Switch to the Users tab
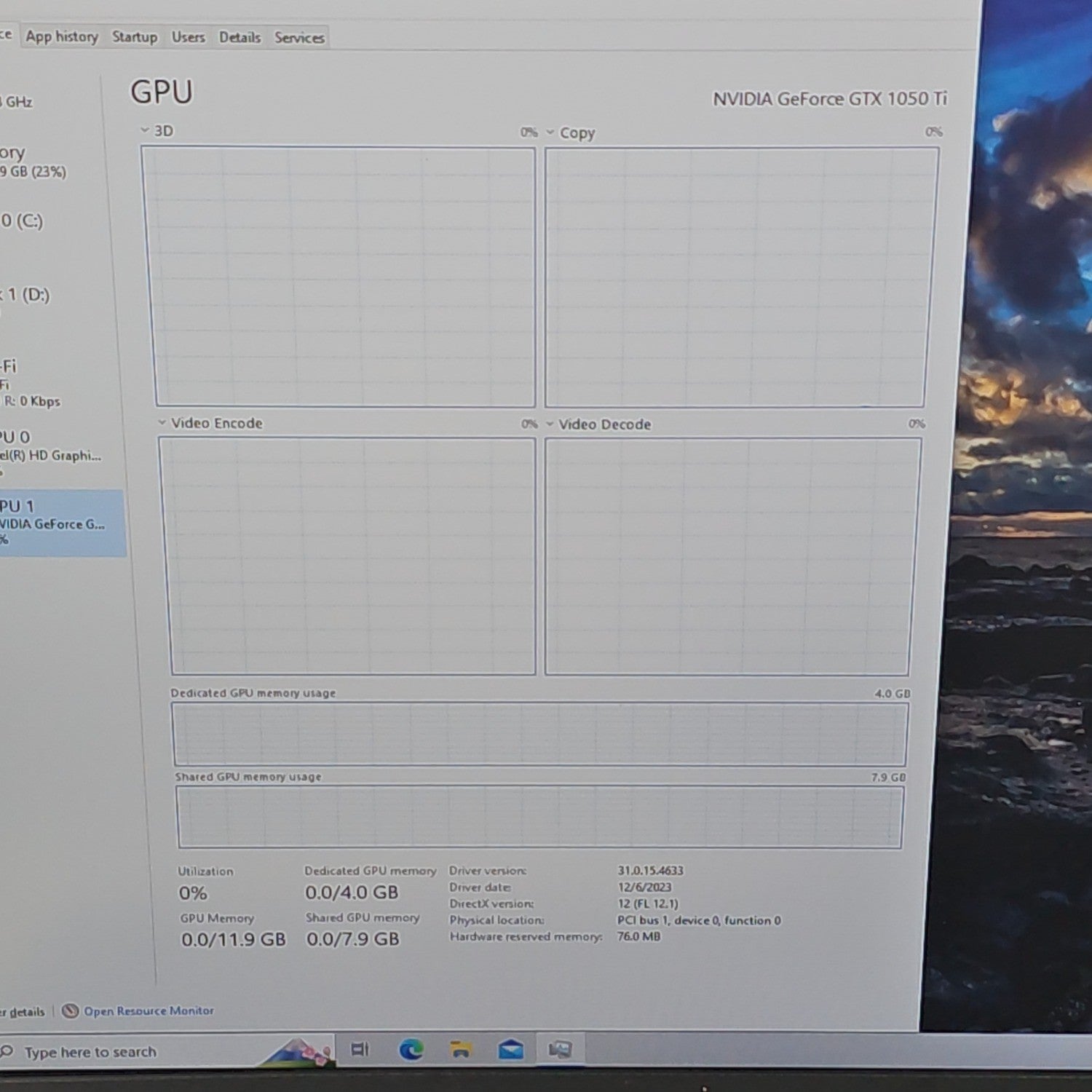The height and width of the screenshot is (1092, 1092). (189, 37)
